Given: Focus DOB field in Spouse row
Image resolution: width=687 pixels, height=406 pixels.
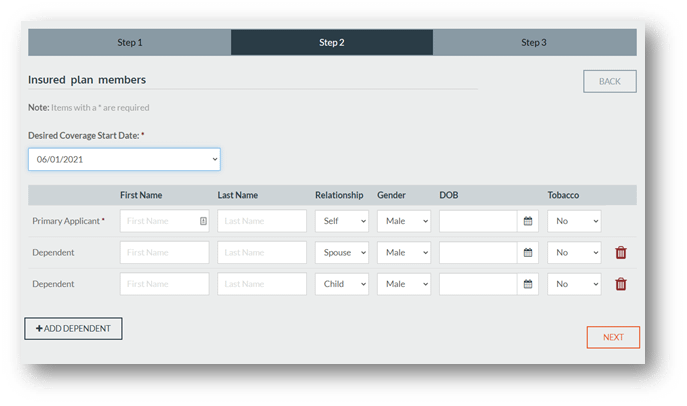Looking at the screenshot, I should pyautogui.click(x=478, y=253).
